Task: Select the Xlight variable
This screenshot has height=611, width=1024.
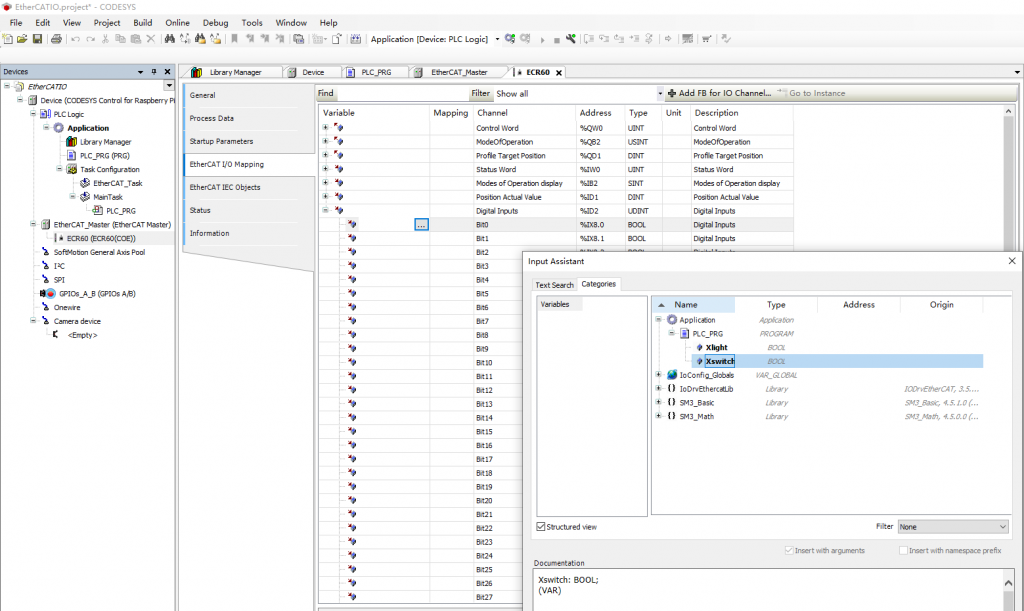Action: [716, 347]
